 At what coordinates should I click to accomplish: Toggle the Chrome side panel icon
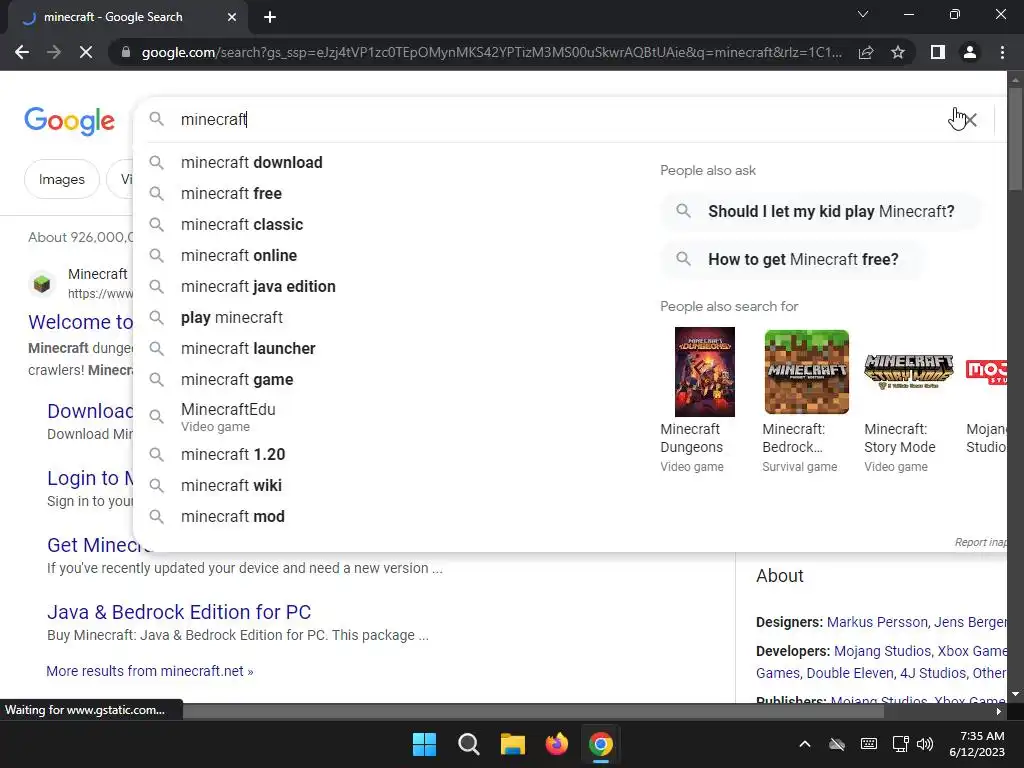pos(938,52)
